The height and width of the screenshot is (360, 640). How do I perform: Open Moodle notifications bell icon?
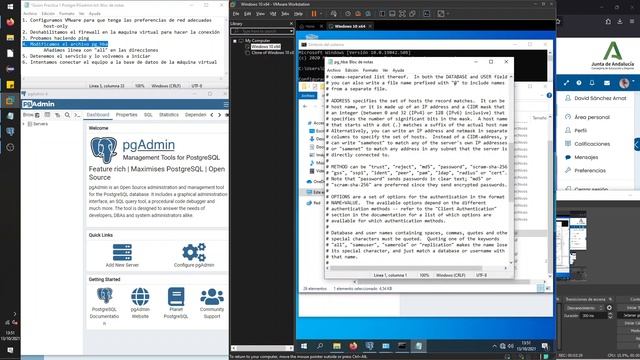pos(592,83)
